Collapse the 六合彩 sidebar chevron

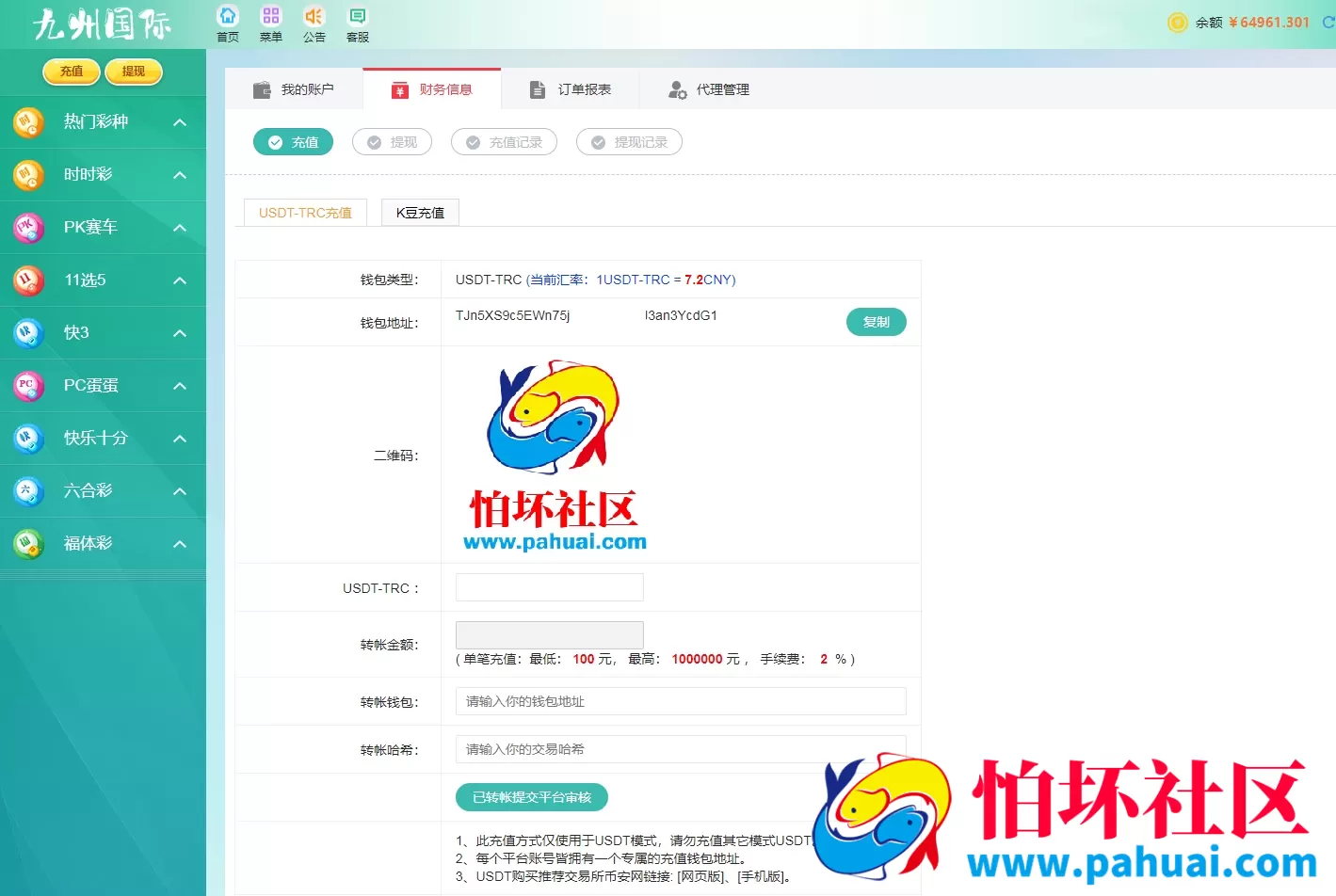click(180, 491)
